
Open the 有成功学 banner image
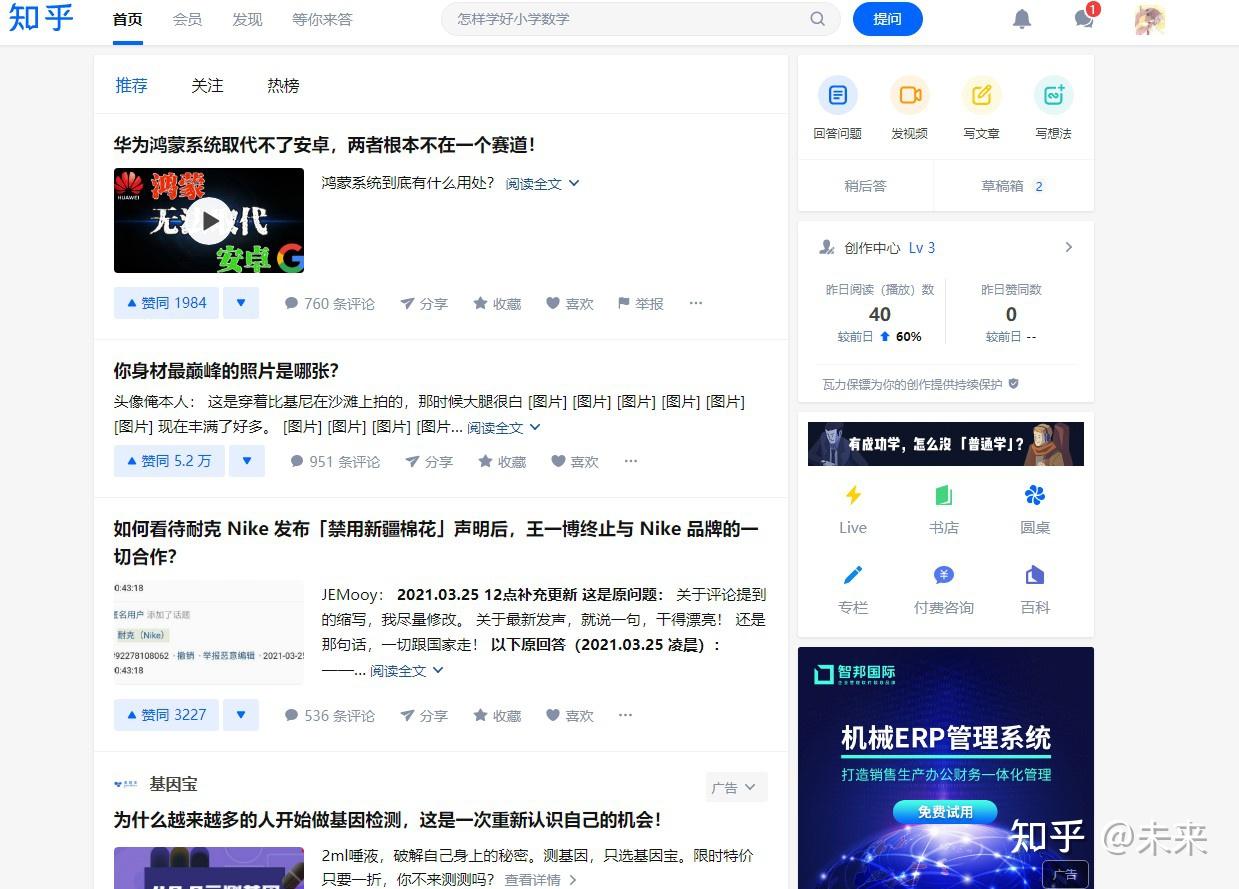pyautogui.click(x=946, y=444)
